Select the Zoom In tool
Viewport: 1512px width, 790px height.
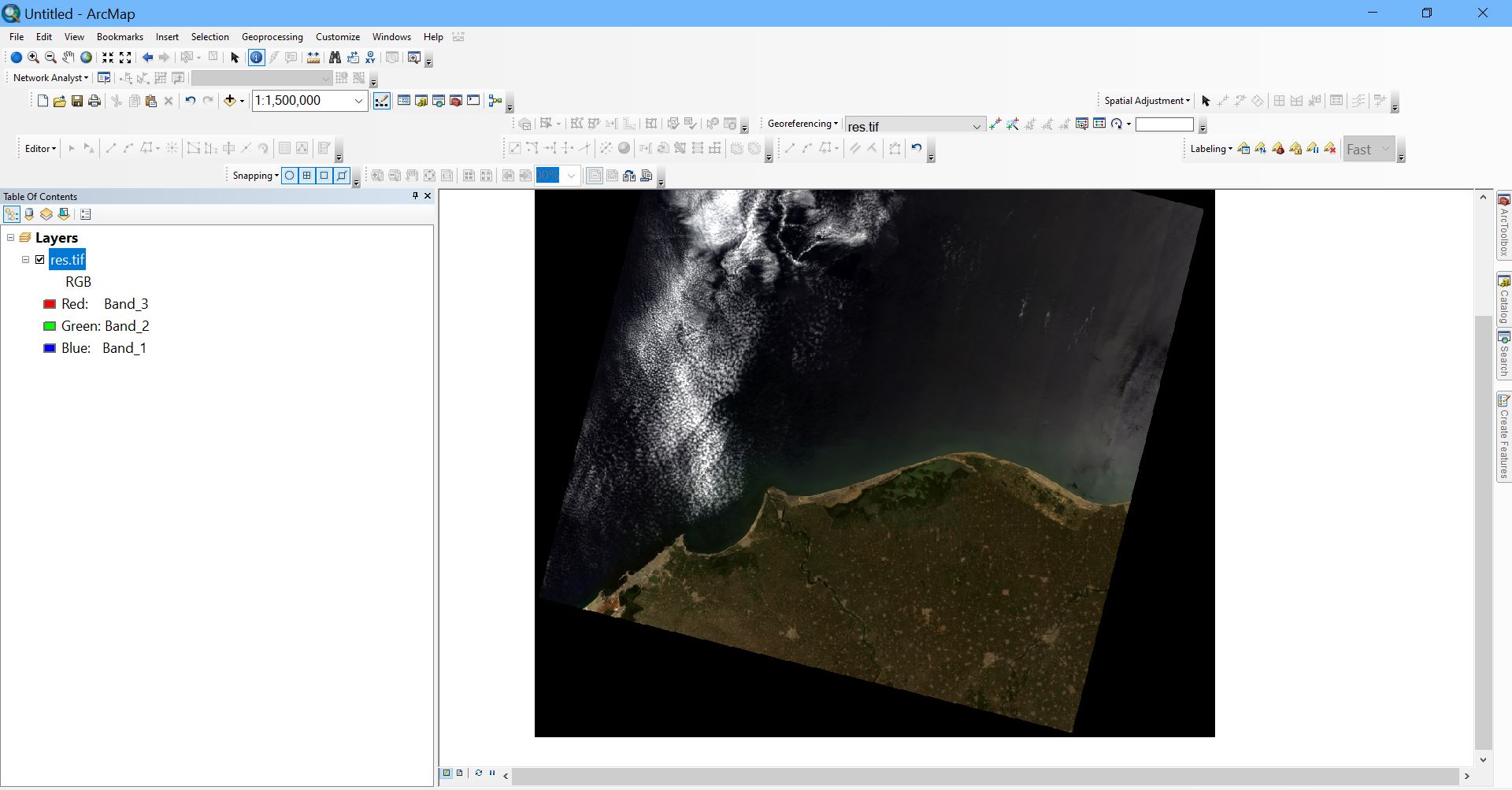pyautogui.click(x=33, y=57)
